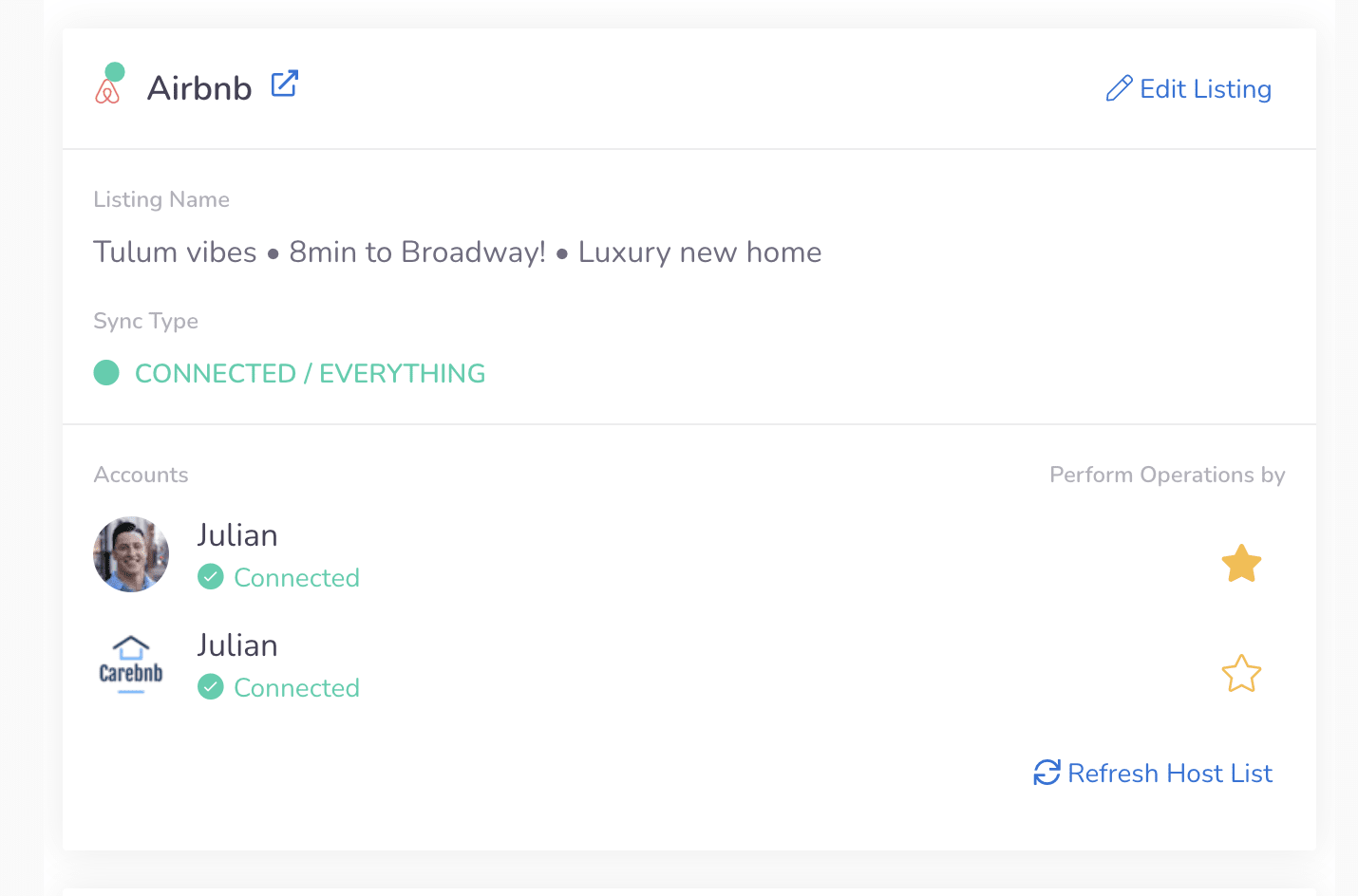Click the refresh icon beside Refresh Host List

pos(1046,774)
